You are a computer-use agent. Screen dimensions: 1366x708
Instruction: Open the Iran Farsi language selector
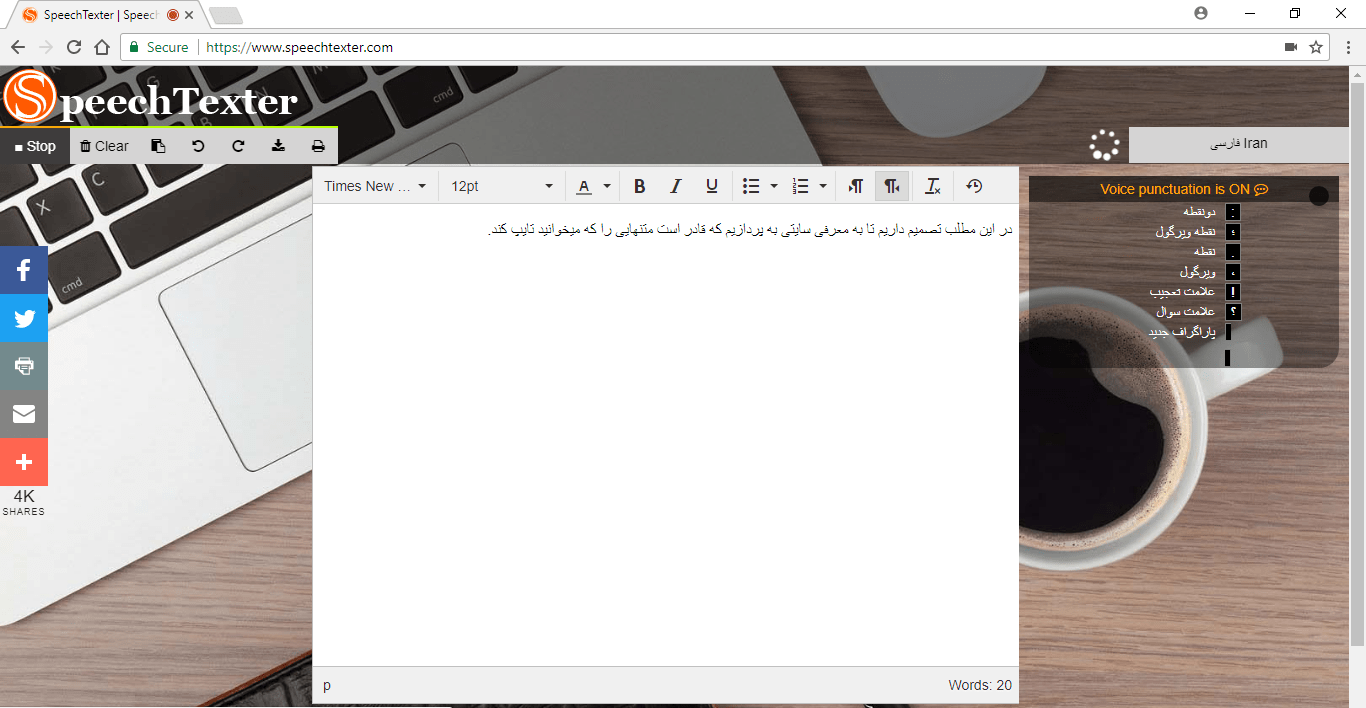pos(1238,144)
